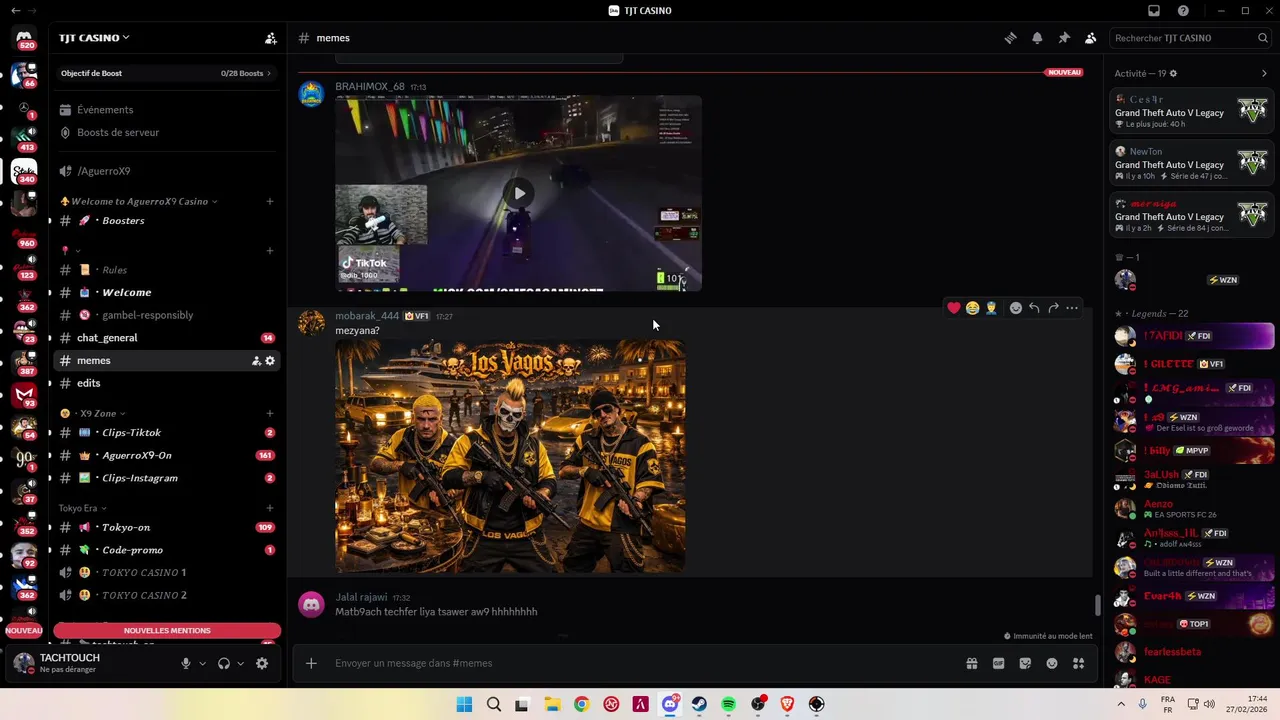Open Steam from the taskbar
The height and width of the screenshot is (720, 1280).
click(699, 704)
